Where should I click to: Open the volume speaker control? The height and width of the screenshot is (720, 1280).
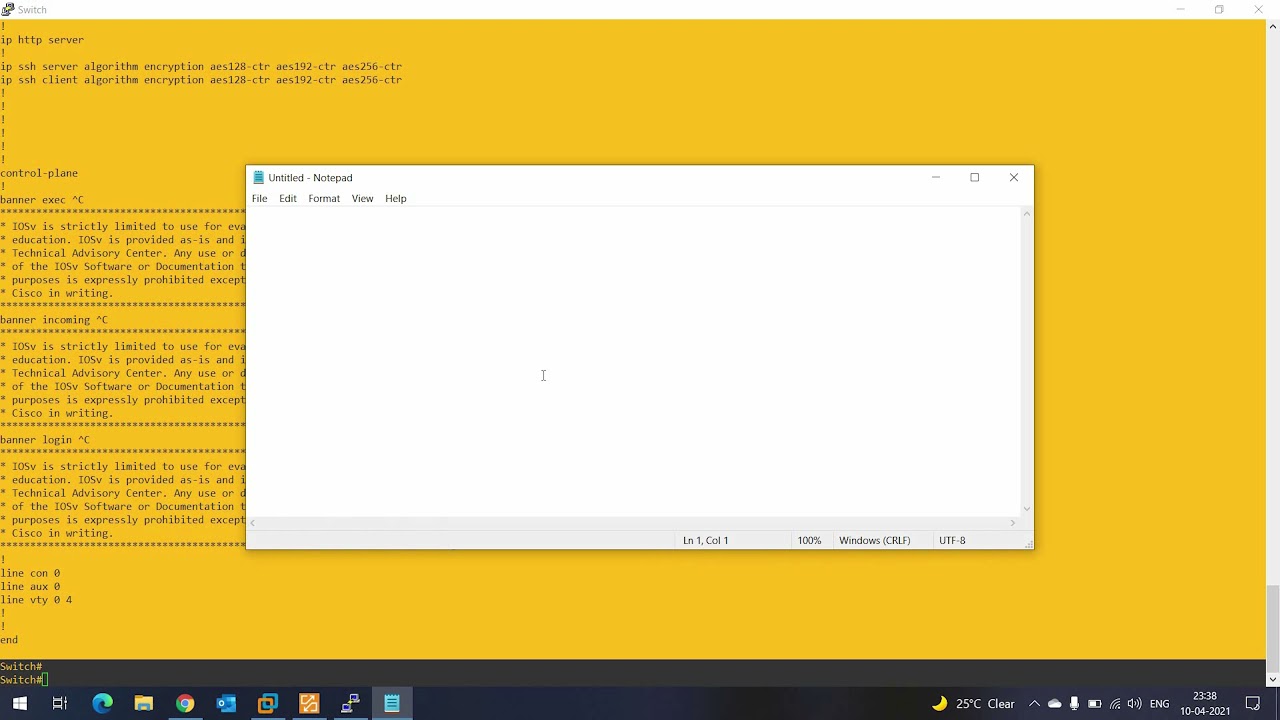pos(1134,704)
